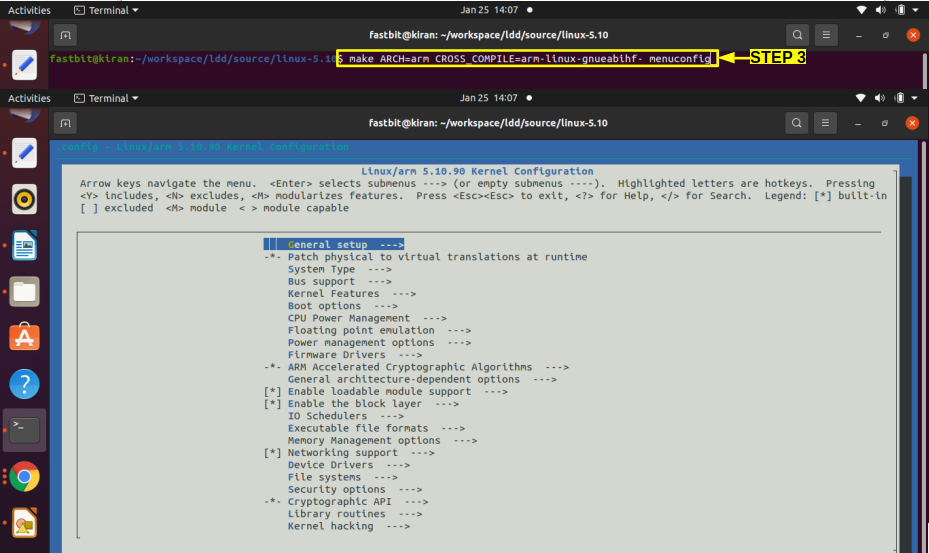
Task: Open Terminal app menu above the menuconfig window
Action: [x=106, y=98]
